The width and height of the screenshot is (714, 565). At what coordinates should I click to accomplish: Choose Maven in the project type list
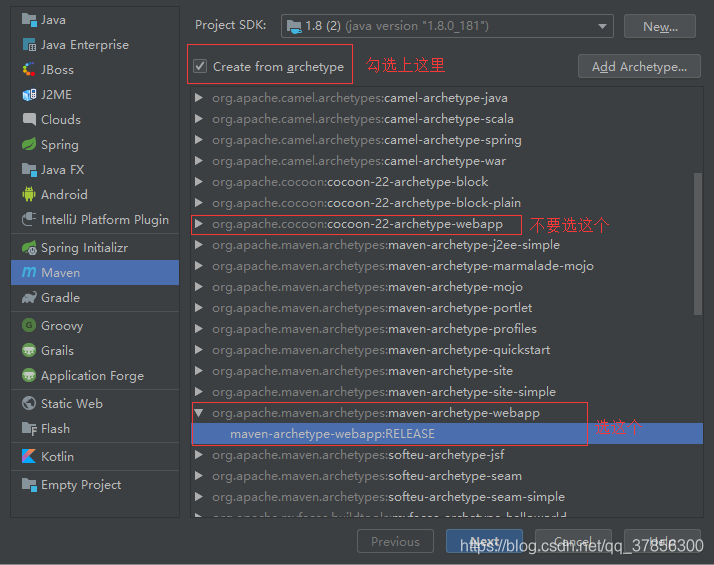tap(95, 272)
